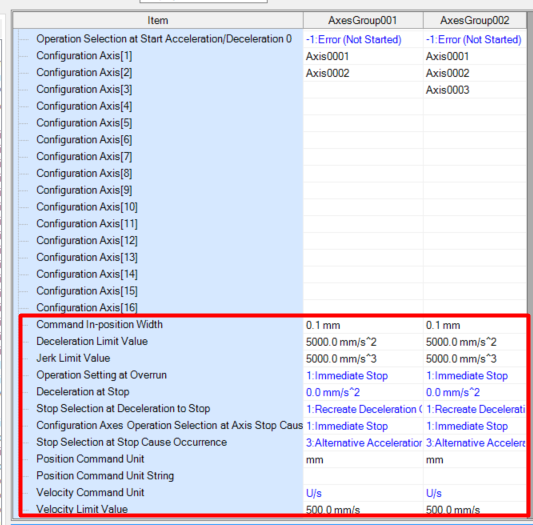Open AxesGroup001 Configuration Axes Operation Immediate Stop
This screenshot has width=533, height=525.
[x=363, y=426]
